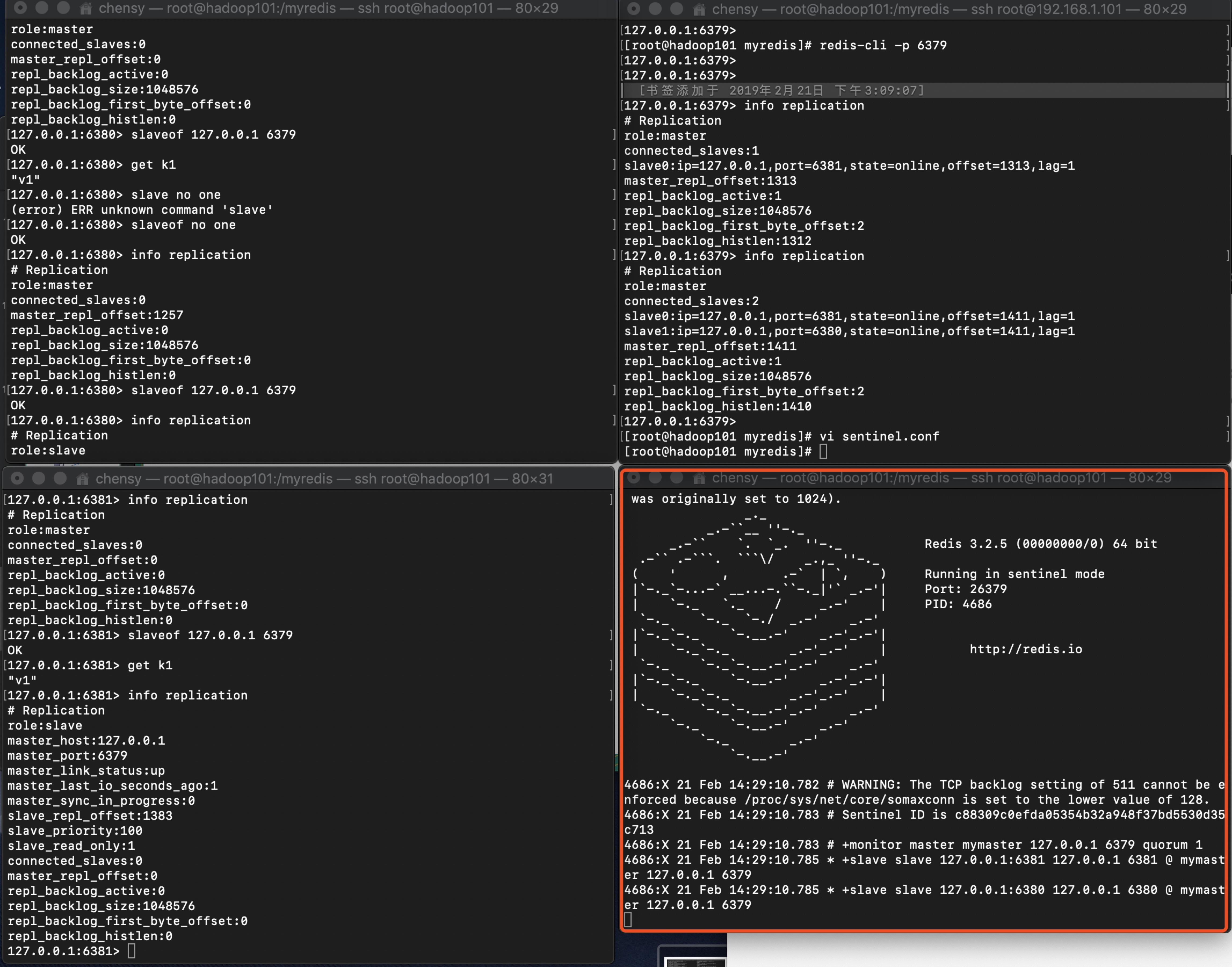The image size is (1232, 967).
Task: Select the 'Running in sentinel mode' text
Action: coord(1014,574)
